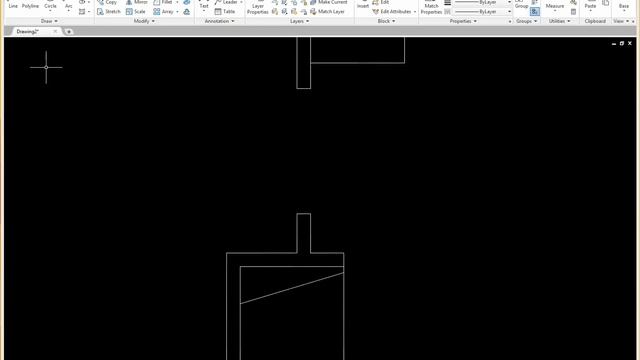Click the Insert block tool
The image size is (640, 360).
point(363,6)
